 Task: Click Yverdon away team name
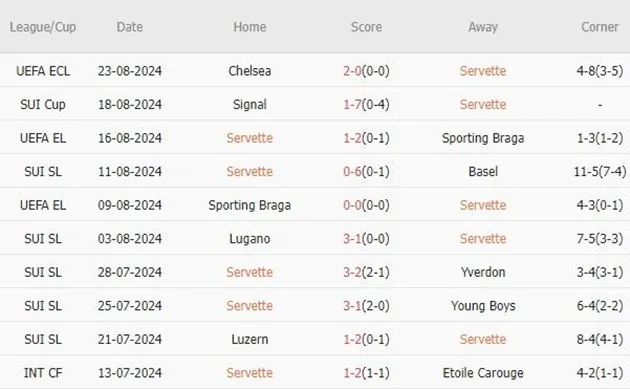click(483, 272)
